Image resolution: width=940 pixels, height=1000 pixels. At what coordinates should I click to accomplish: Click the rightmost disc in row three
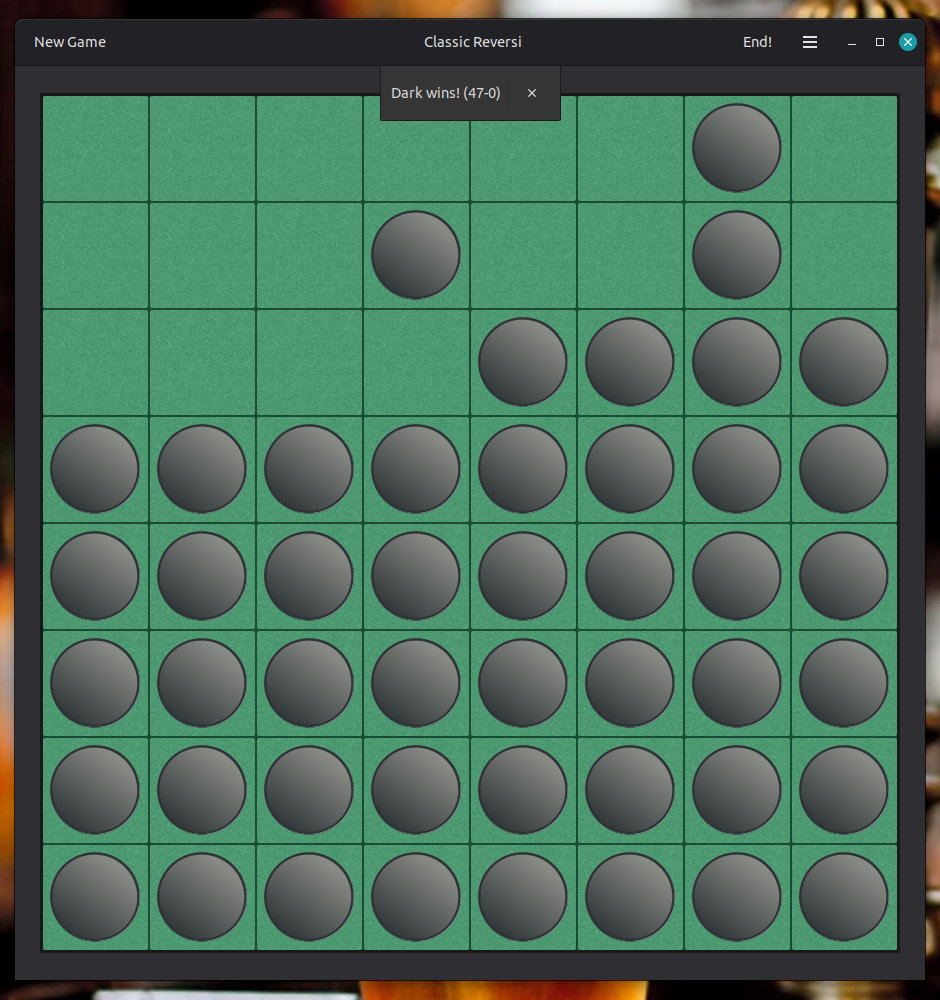point(843,362)
